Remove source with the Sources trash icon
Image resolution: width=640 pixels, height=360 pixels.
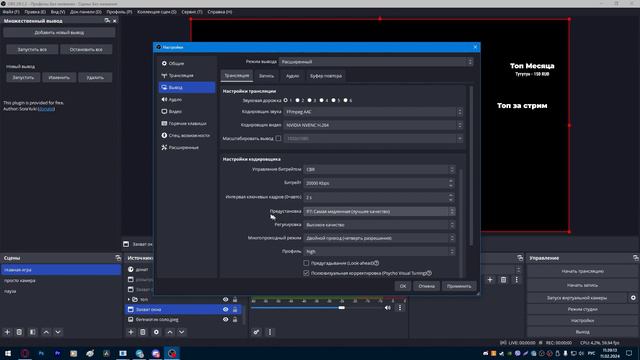143,332
